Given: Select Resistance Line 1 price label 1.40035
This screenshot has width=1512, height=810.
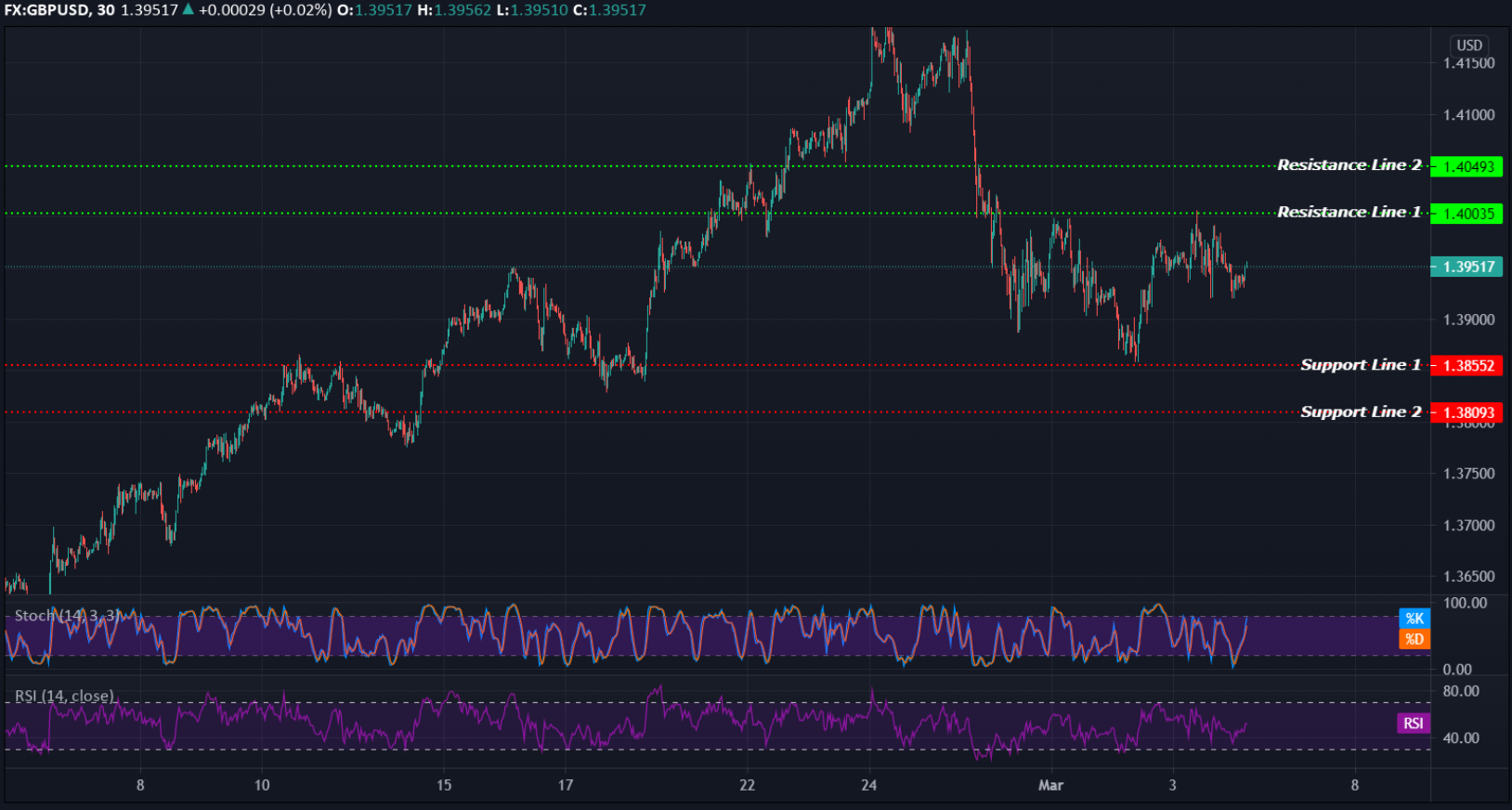Looking at the screenshot, I should coord(1466,214).
